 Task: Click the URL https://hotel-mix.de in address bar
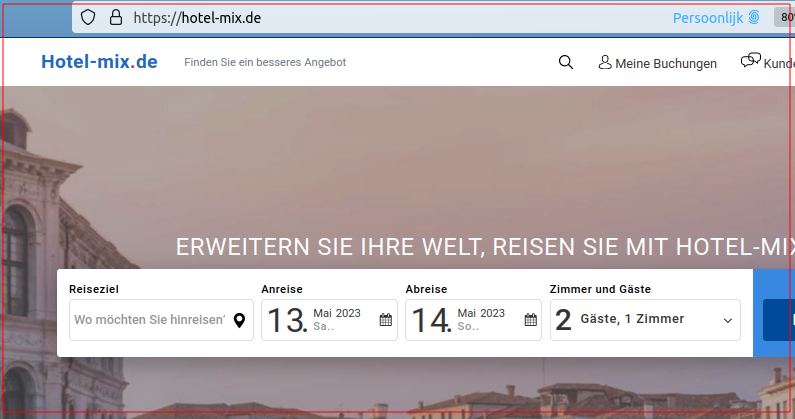197,18
